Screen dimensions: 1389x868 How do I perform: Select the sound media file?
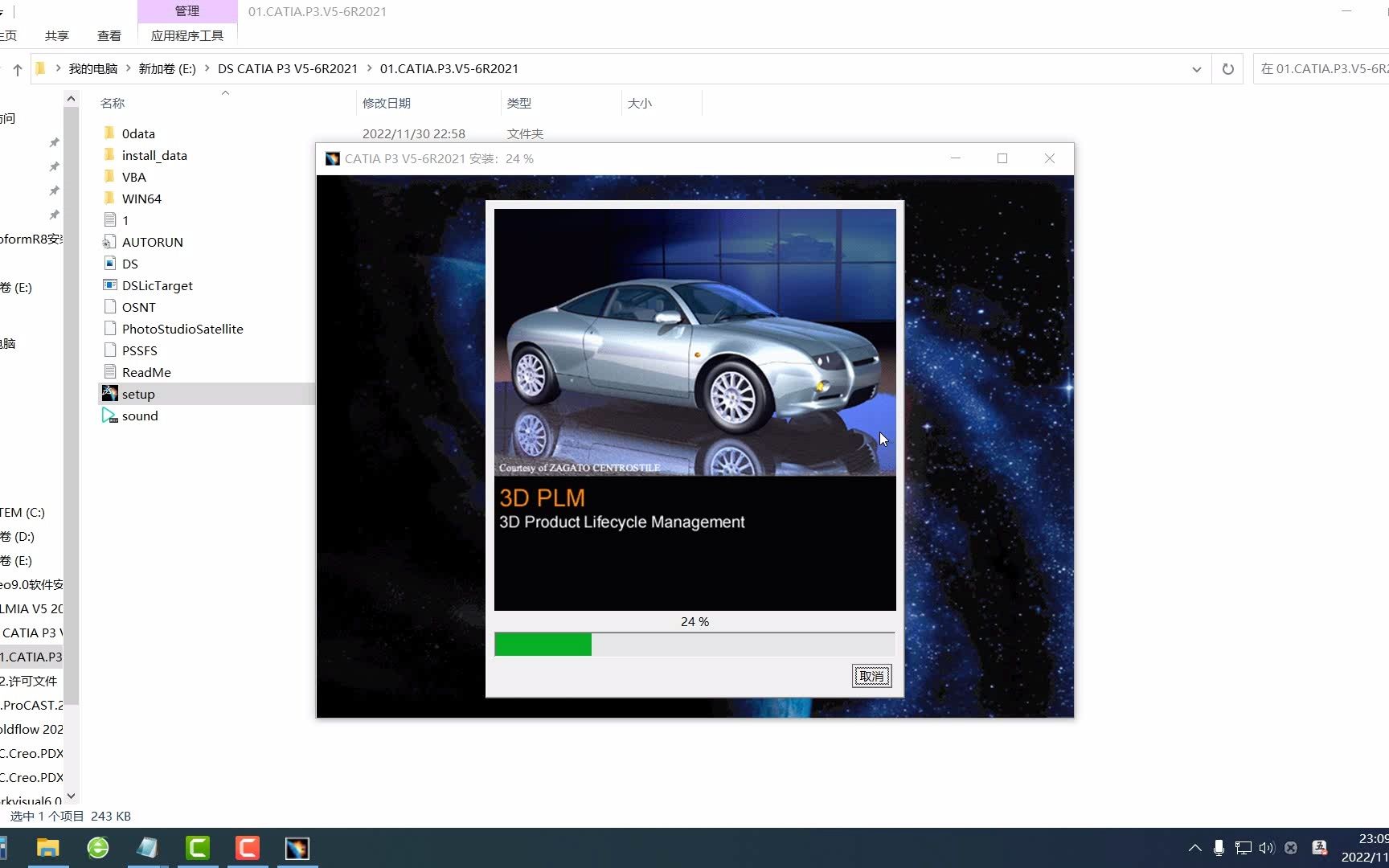(x=139, y=416)
